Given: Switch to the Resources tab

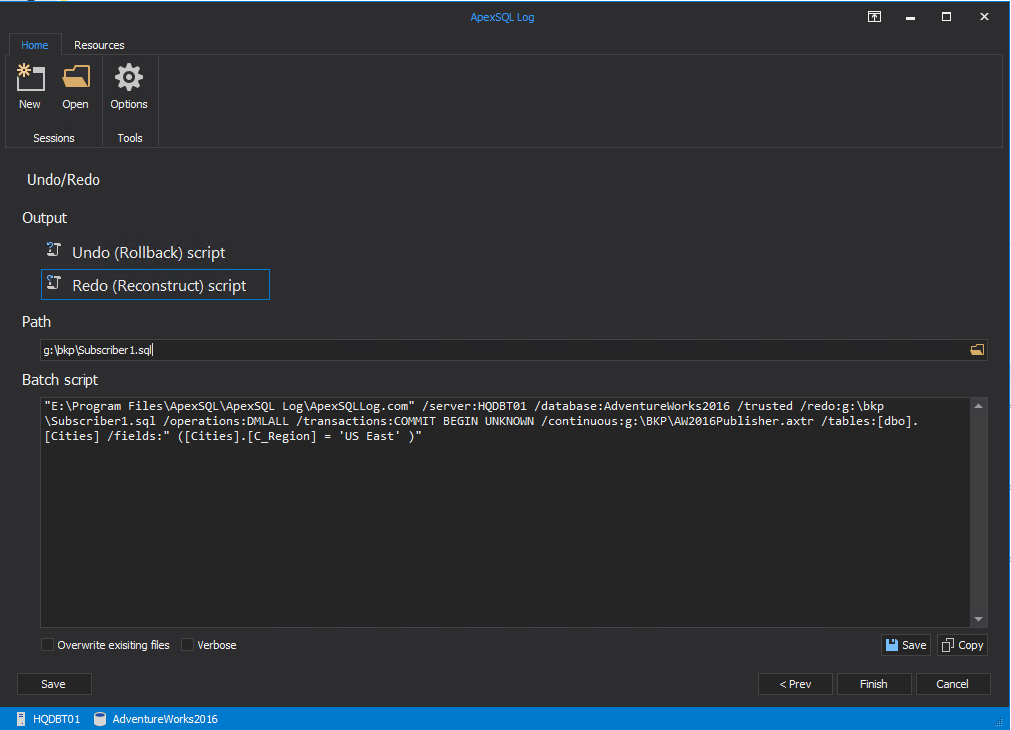Looking at the screenshot, I should coord(99,45).
